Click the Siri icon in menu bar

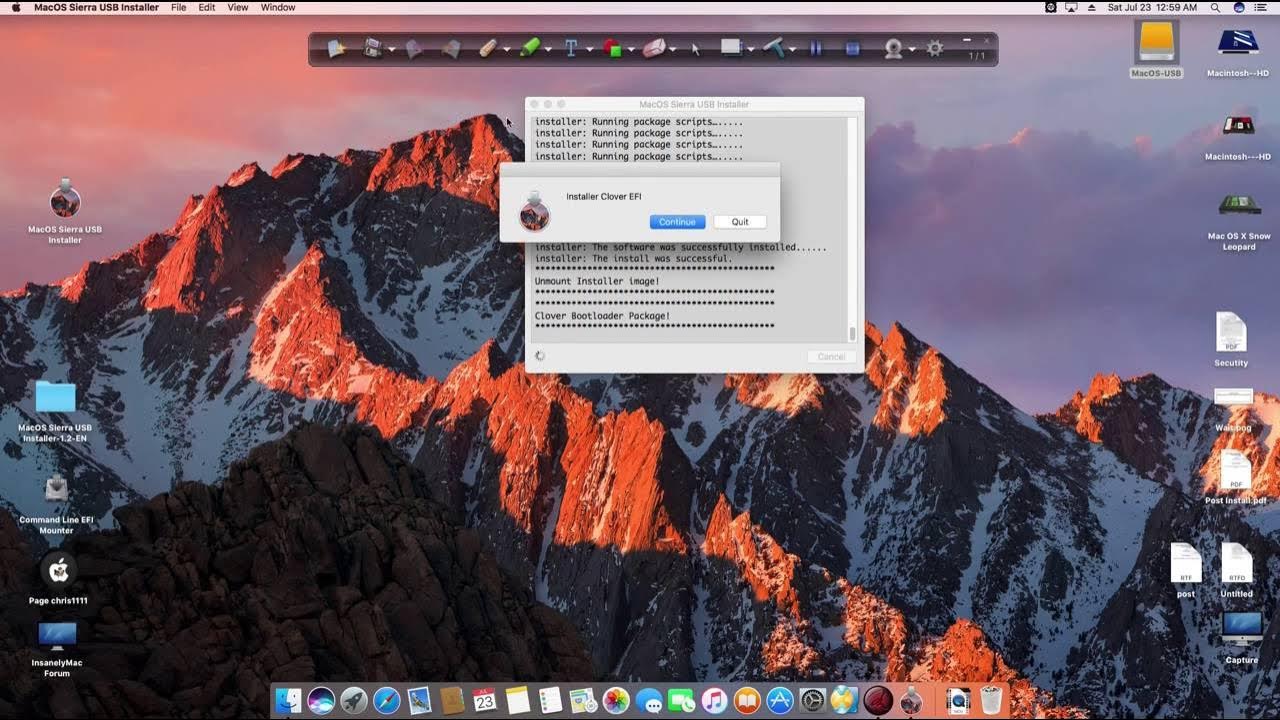1239,7
